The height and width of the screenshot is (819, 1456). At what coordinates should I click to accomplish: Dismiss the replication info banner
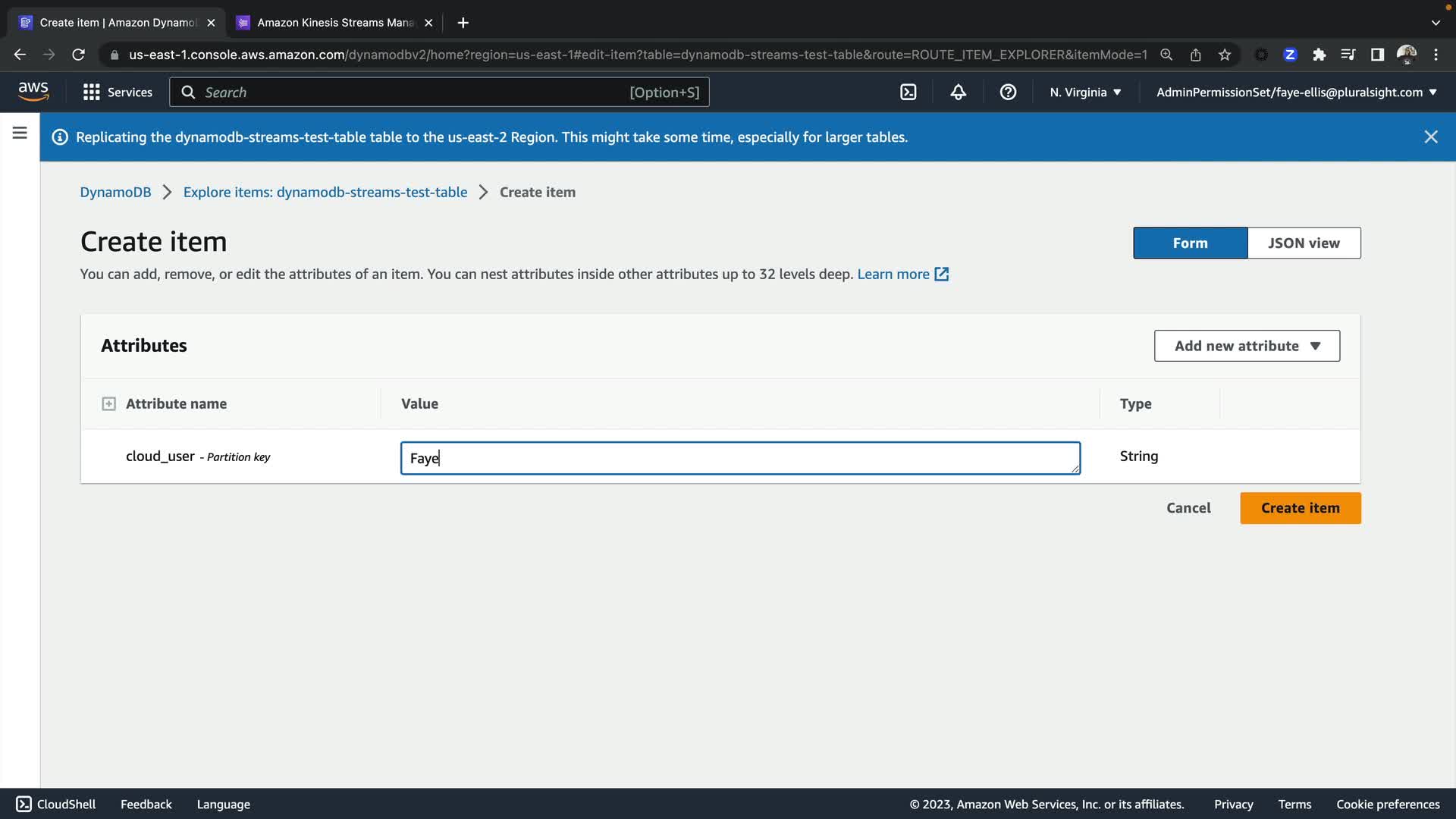[1430, 136]
